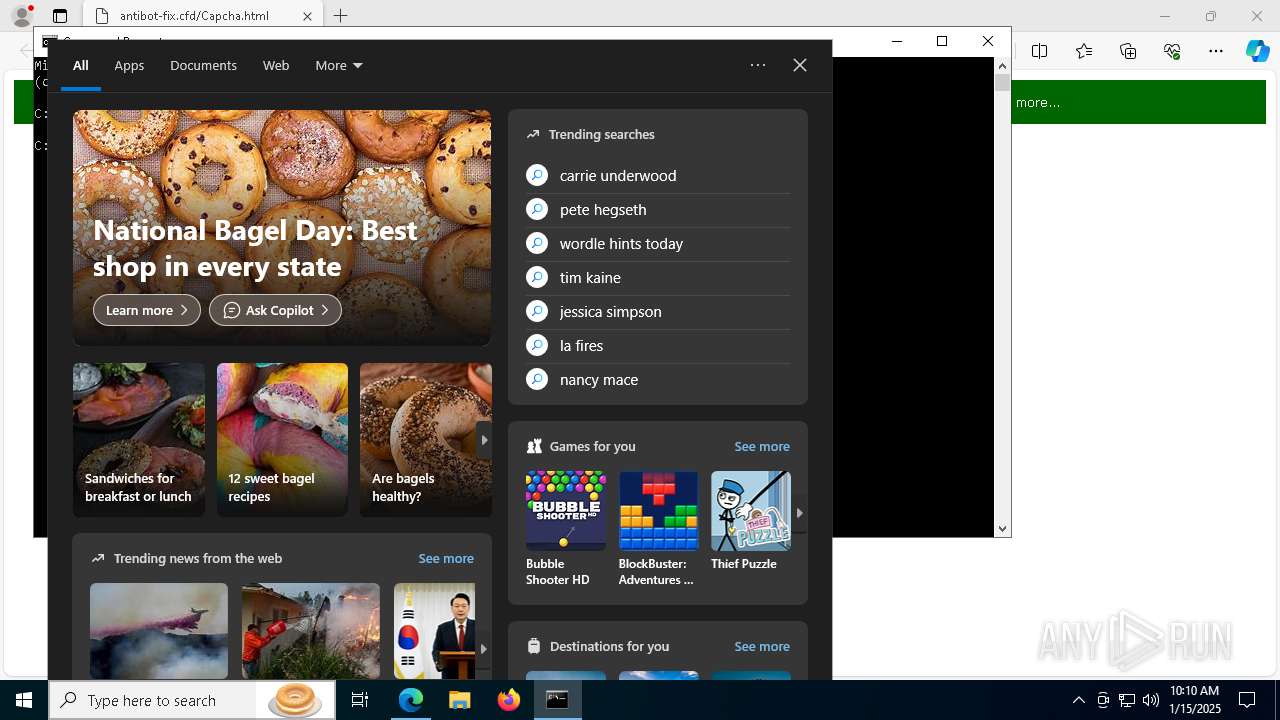This screenshot has width=1280, height=720.
Task: Switch to Command Prompt in the taskbar
Action: 558,701
